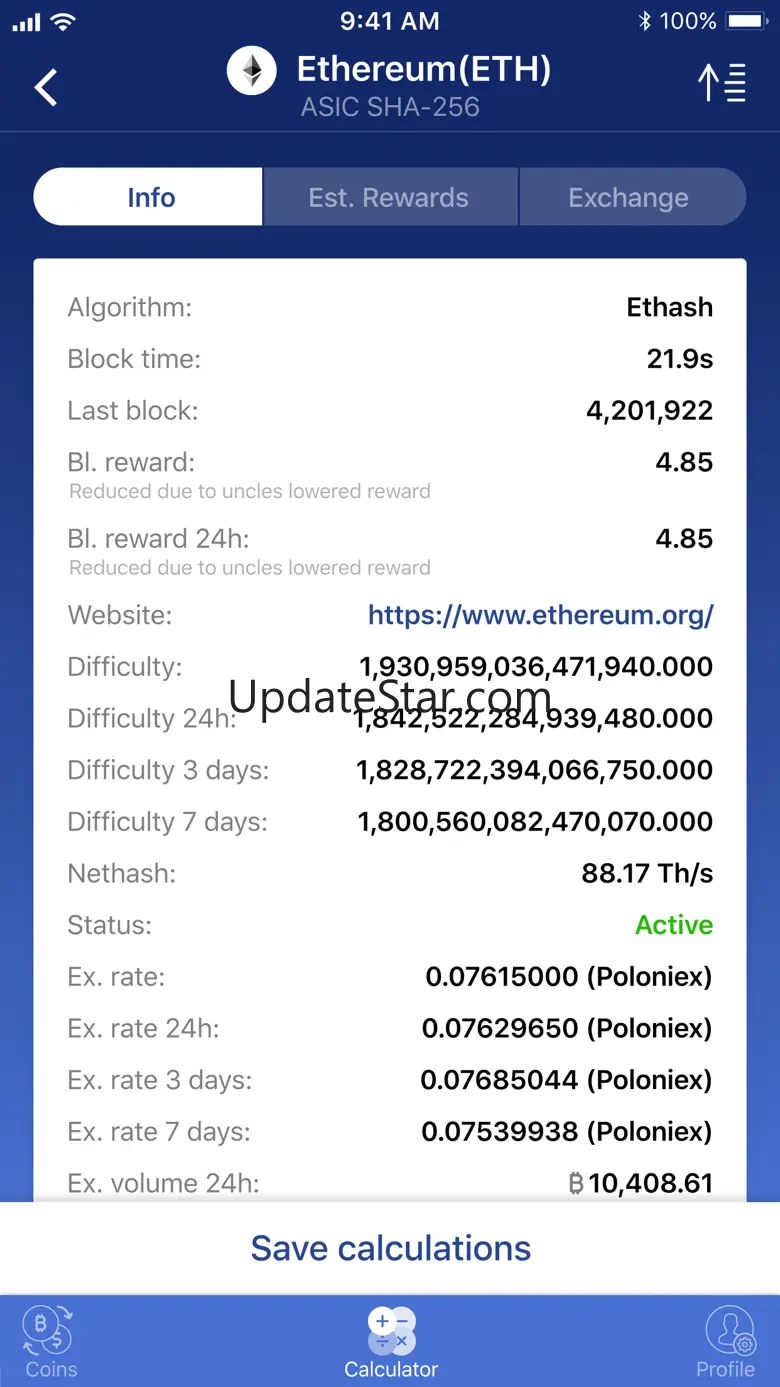Open the ethereum.org website link

click(x=540, y=615)
